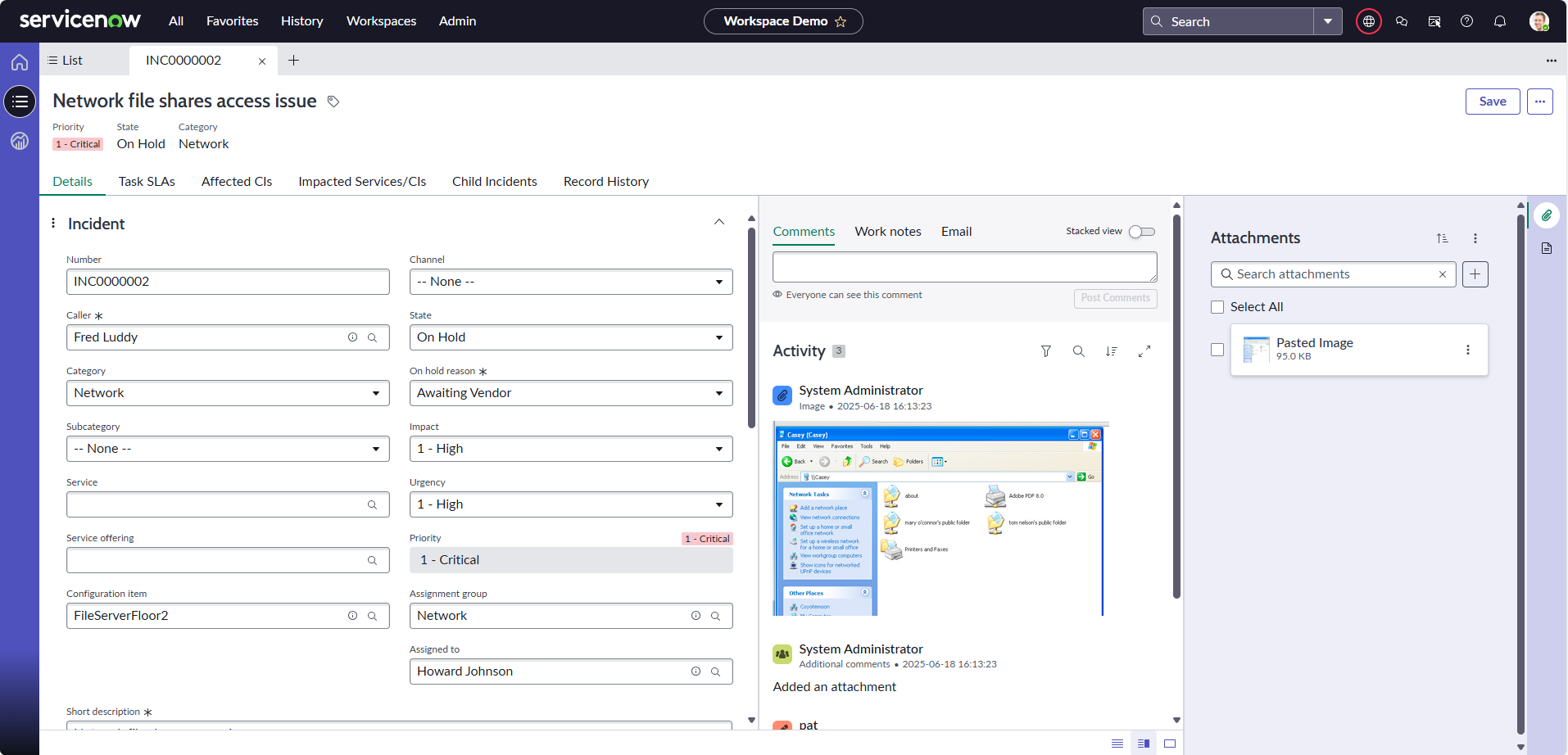Click the Save button
Screen dimensions: 1568x755
click(1492, 102)
